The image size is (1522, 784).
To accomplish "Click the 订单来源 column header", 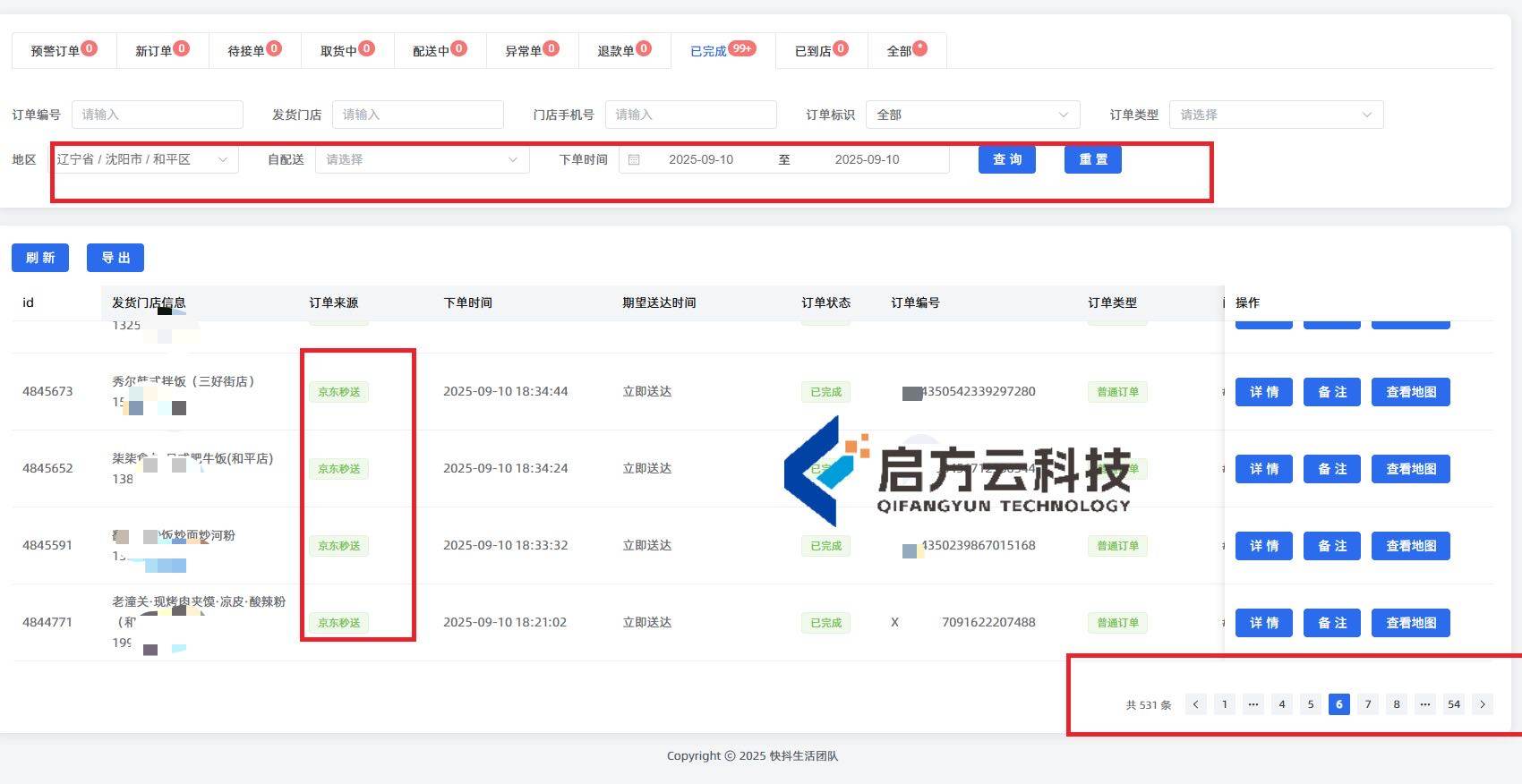I will pyautogui.click(x=334, y=303).
